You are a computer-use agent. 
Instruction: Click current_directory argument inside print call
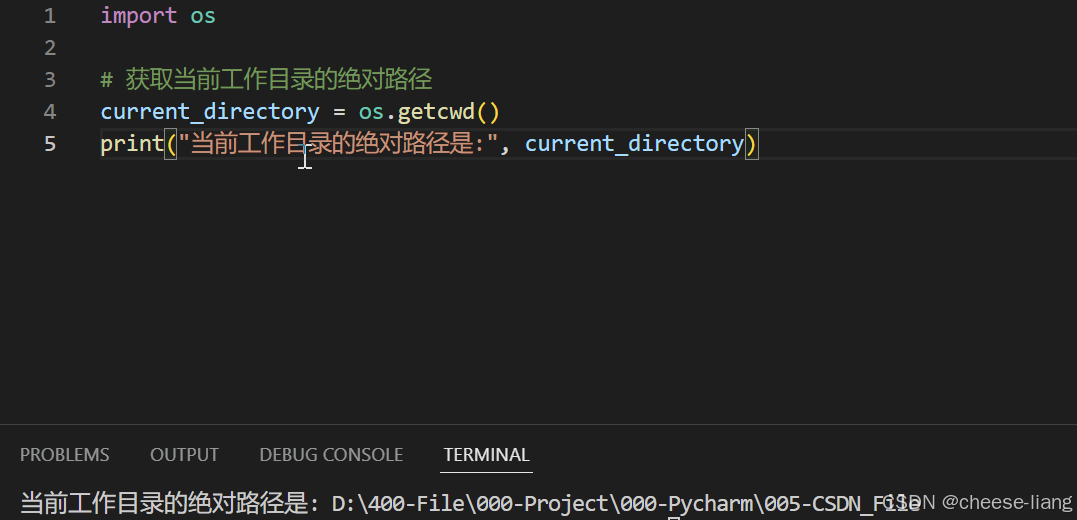pos(634,144)
